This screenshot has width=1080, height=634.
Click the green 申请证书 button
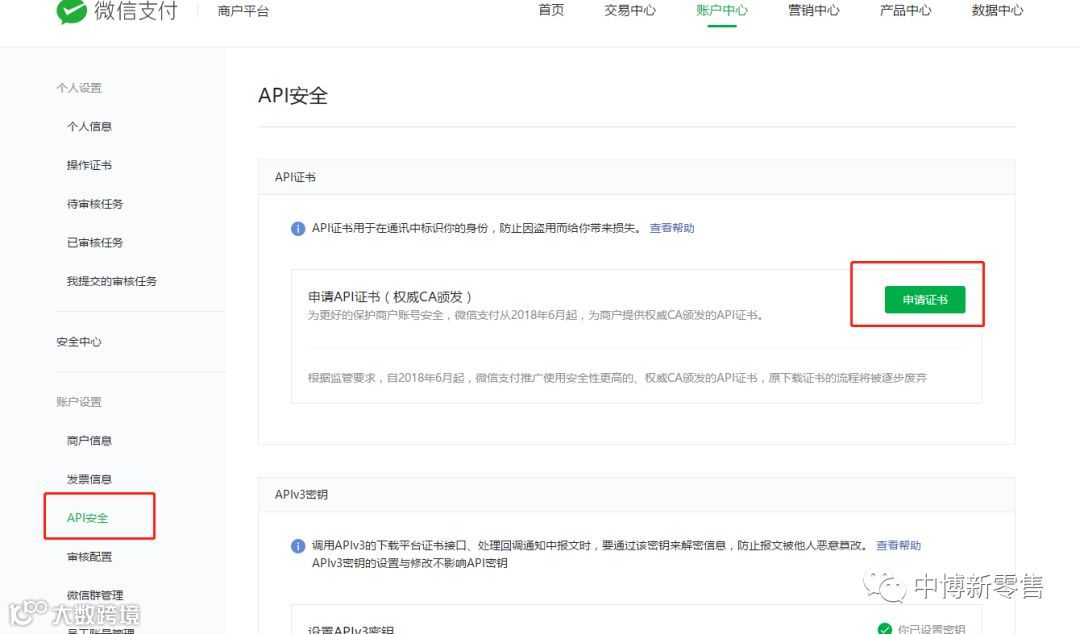[925, 300]
